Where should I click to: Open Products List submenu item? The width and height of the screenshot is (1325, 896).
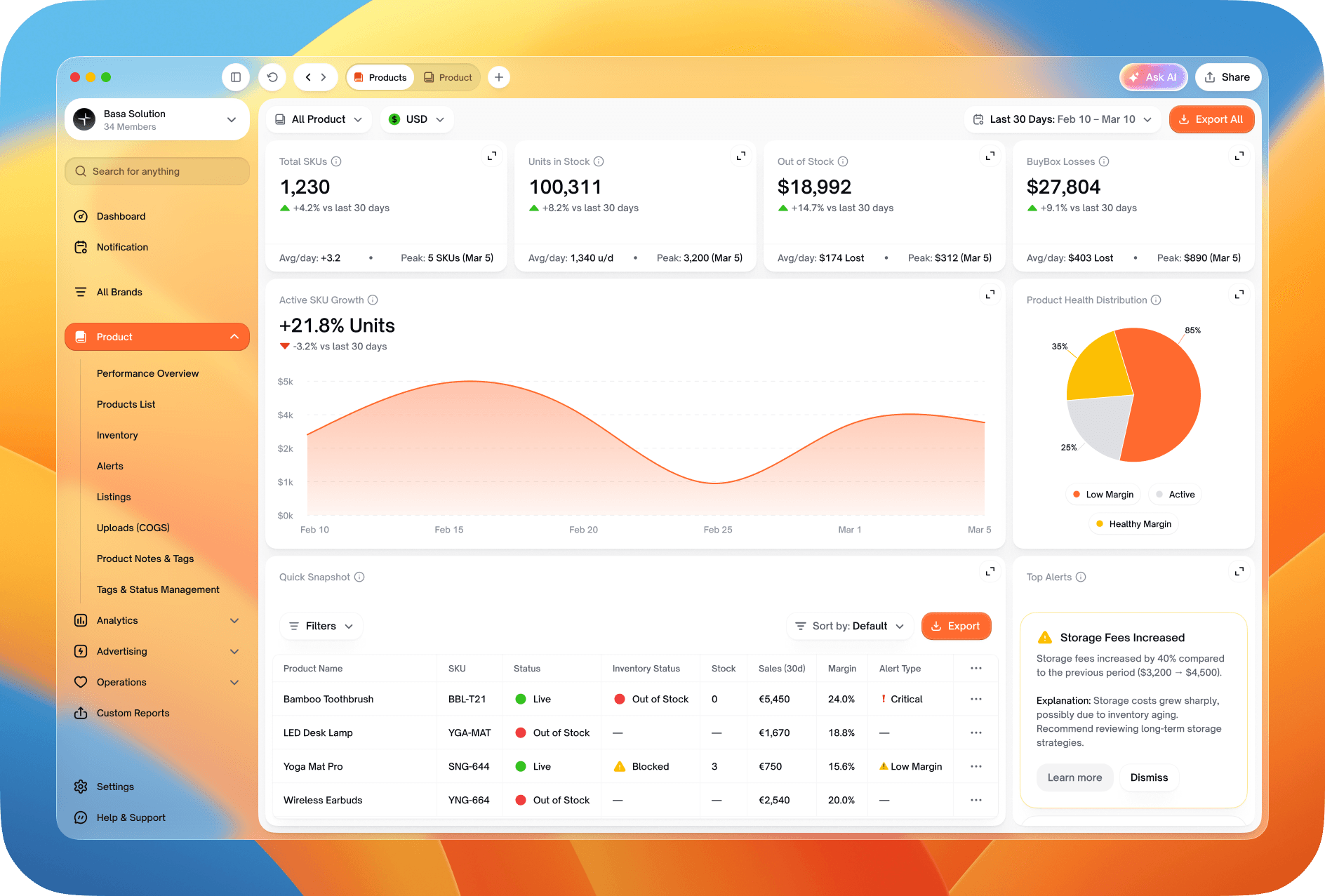point(126,404)
